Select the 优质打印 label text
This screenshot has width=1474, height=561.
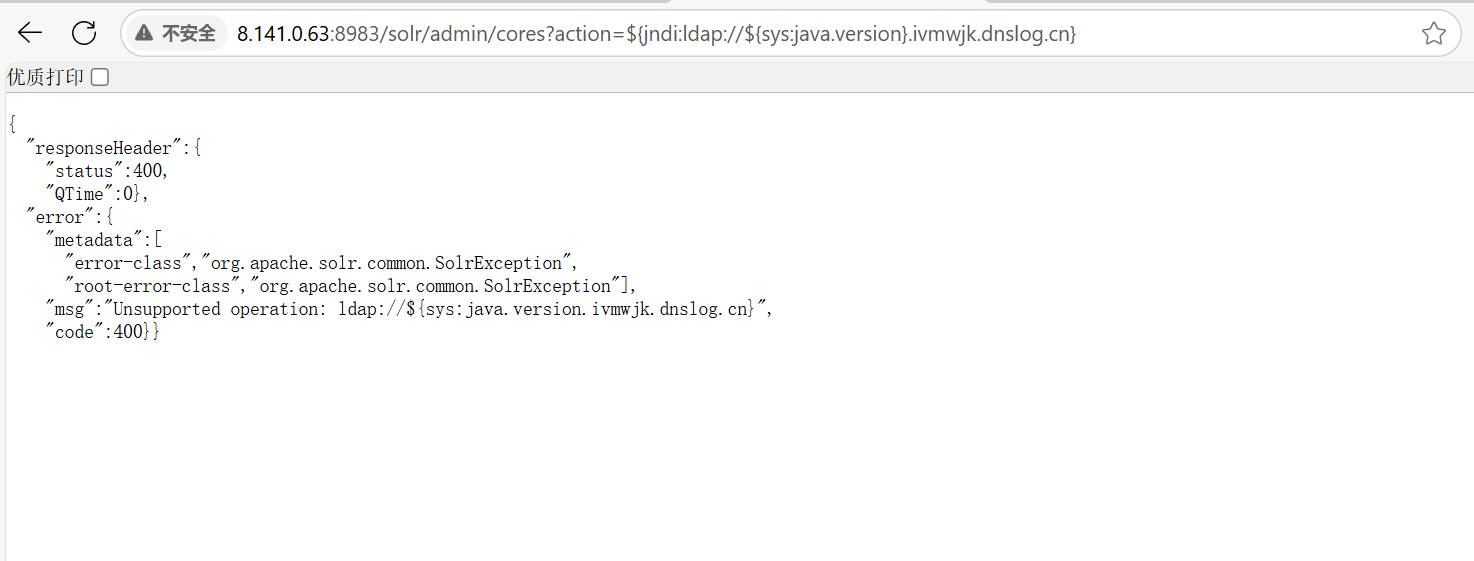(46, 77)
